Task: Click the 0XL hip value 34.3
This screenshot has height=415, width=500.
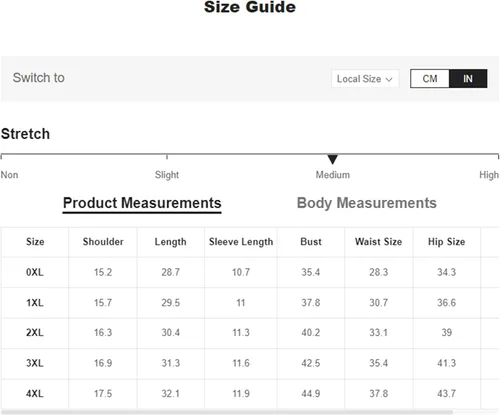Action: tap(446, 272)
